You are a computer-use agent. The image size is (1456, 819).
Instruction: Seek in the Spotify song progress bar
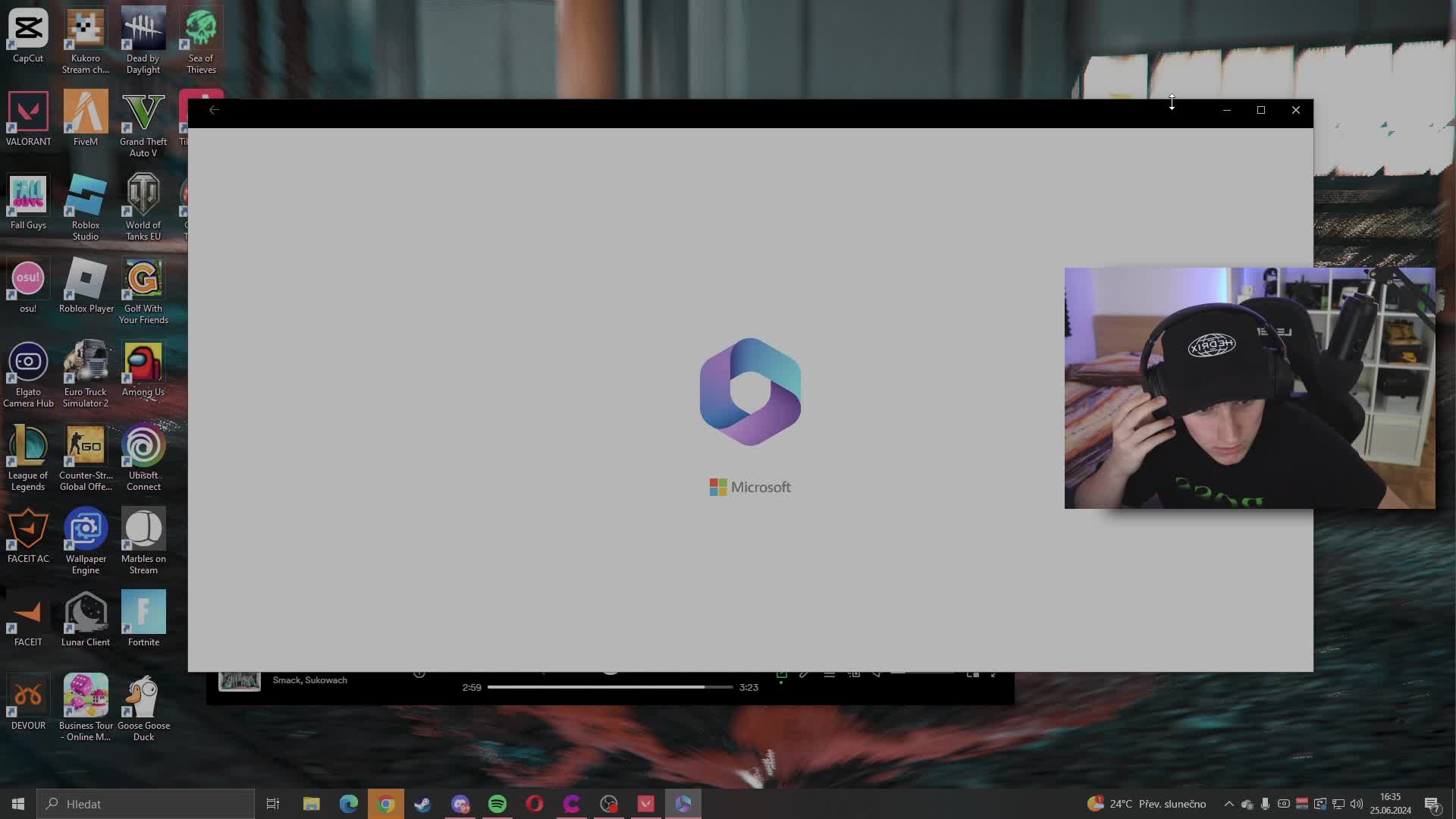tap(610, 687)
